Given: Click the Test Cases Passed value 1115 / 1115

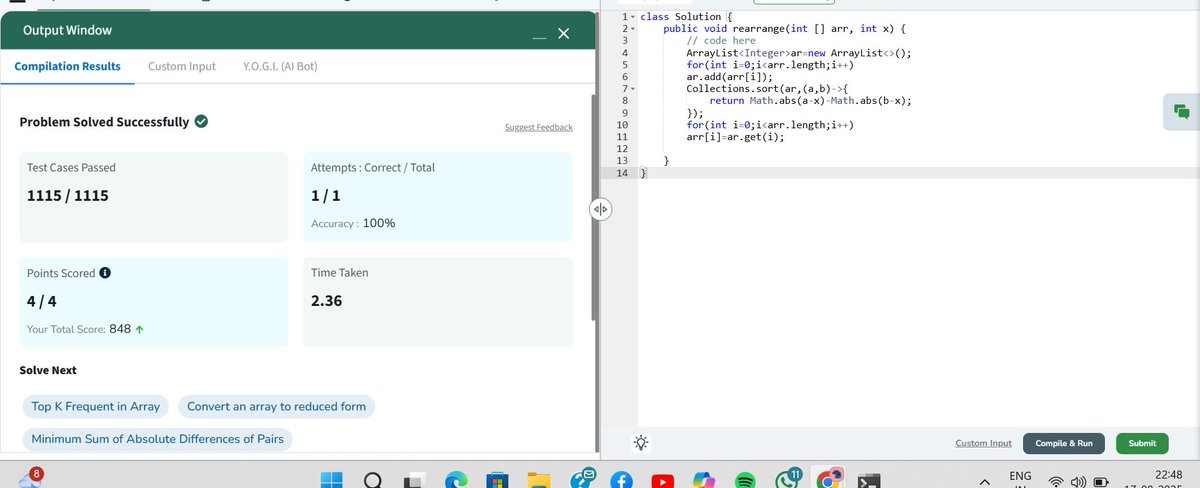Looking at the screenshot, I should pos(67,196).
